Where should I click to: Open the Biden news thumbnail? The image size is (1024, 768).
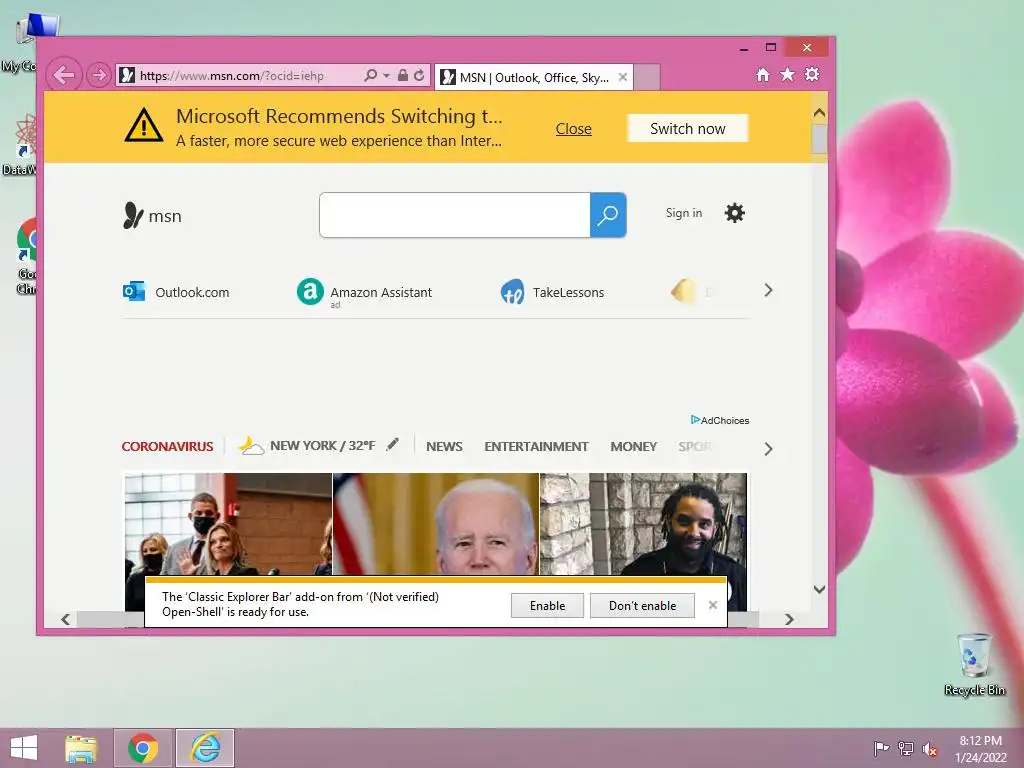pyautogui.click(x=436, y=524)
